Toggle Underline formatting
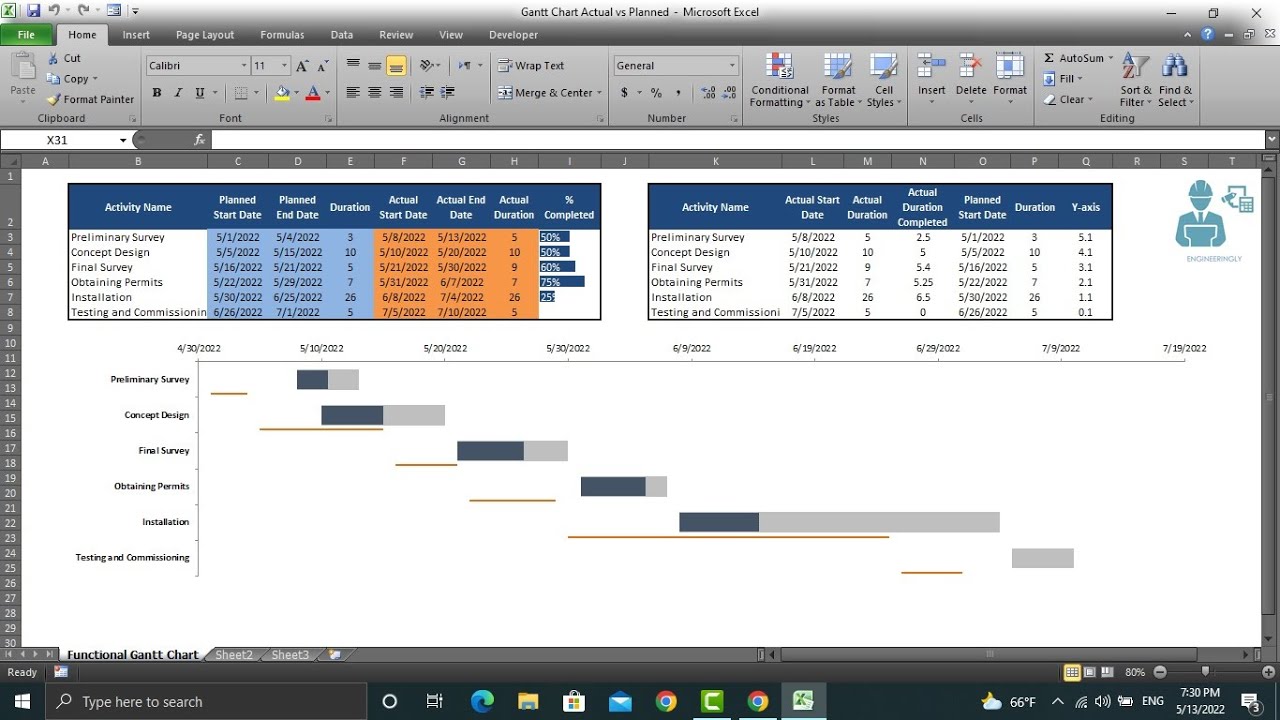The width and height of the screenshot is (1280, 720). 200,93
